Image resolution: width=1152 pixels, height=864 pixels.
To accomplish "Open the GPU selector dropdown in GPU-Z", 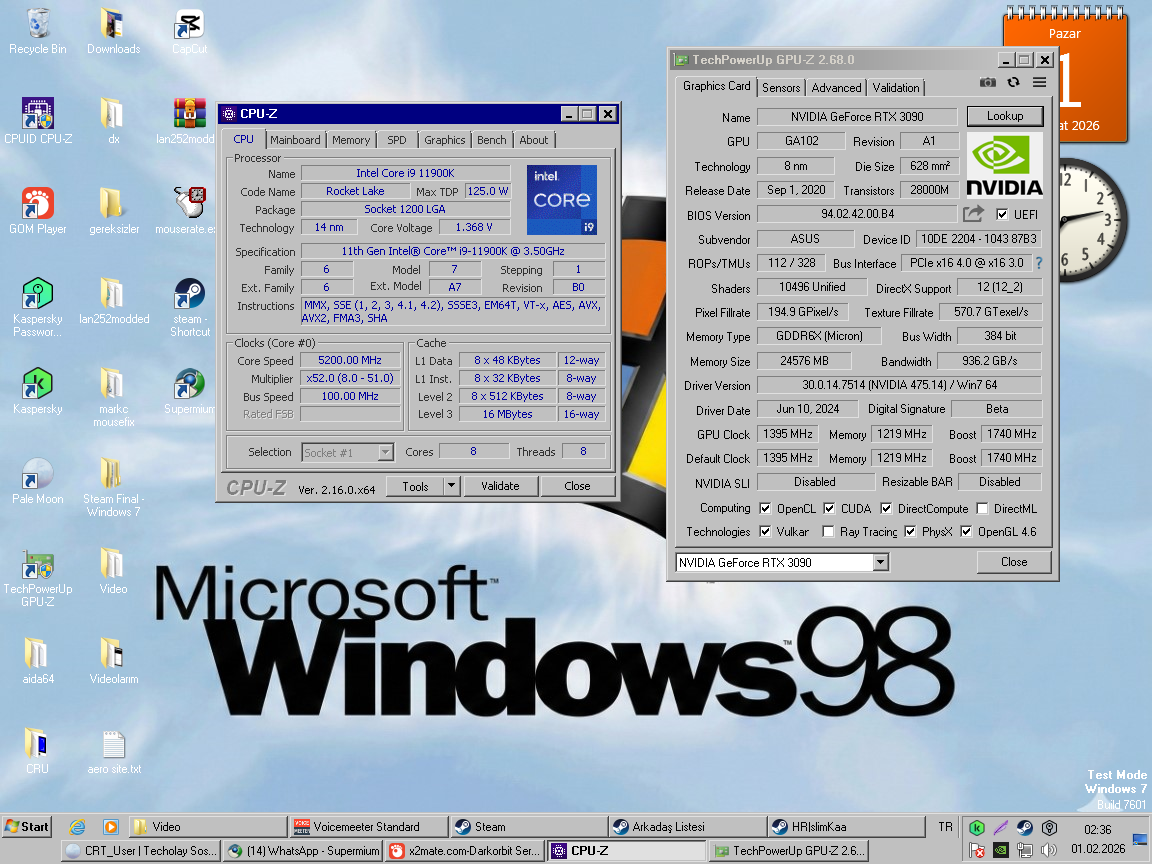I will (x=881, y=563).
